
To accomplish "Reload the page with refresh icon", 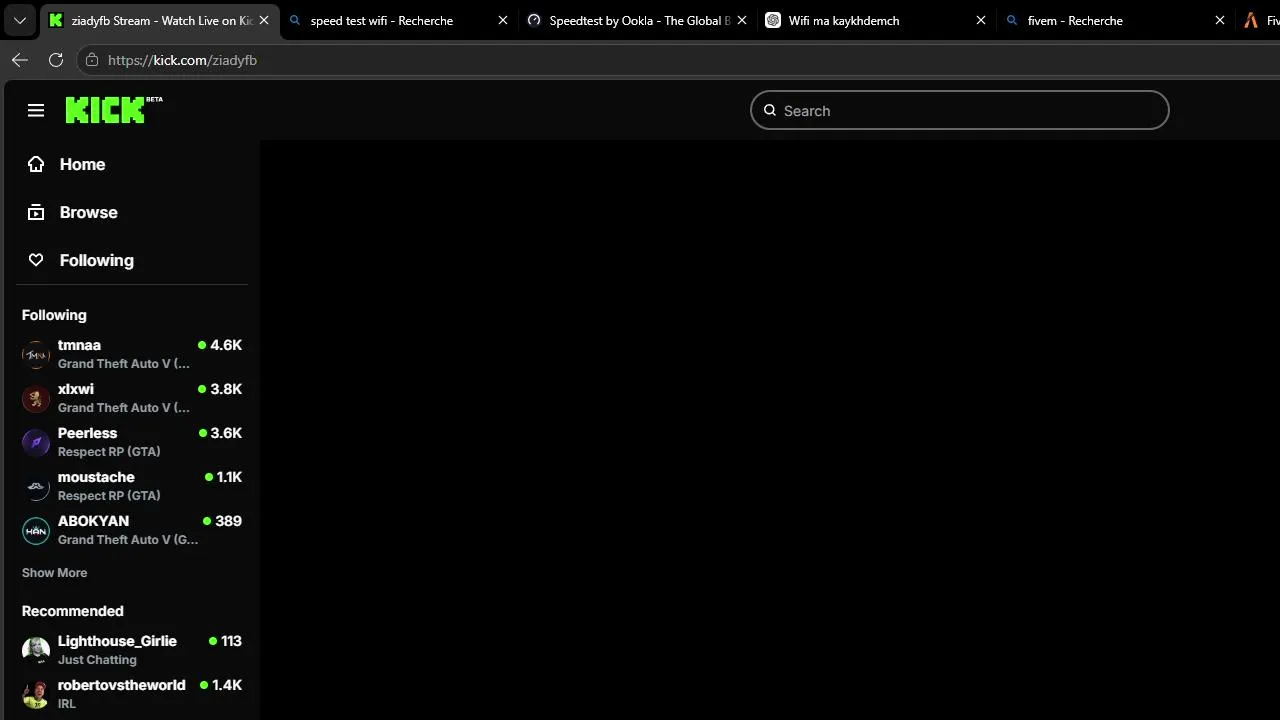I will (x=56, y=60).
